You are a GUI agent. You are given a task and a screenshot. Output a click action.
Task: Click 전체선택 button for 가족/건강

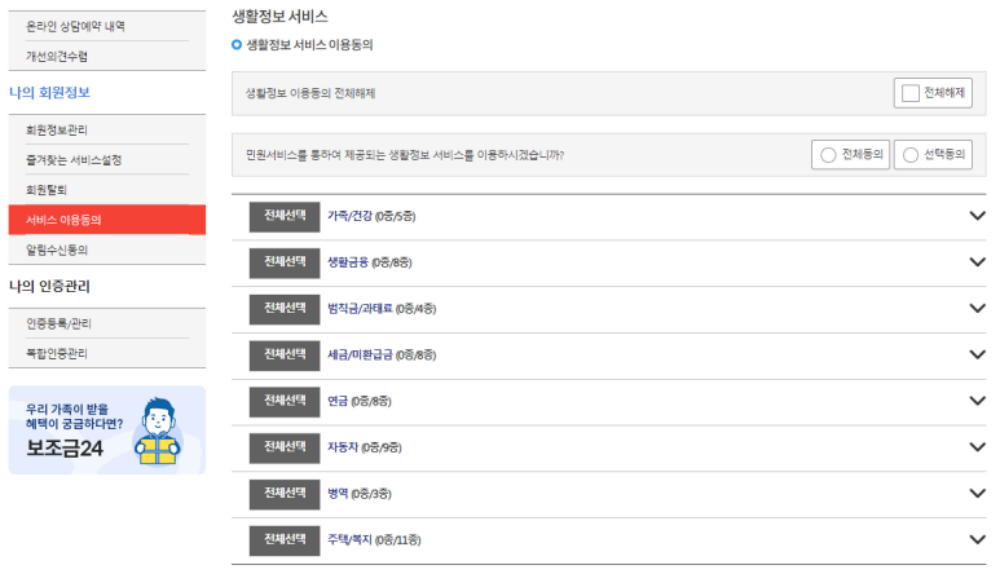pyautogui.click(x=284, y=216)
